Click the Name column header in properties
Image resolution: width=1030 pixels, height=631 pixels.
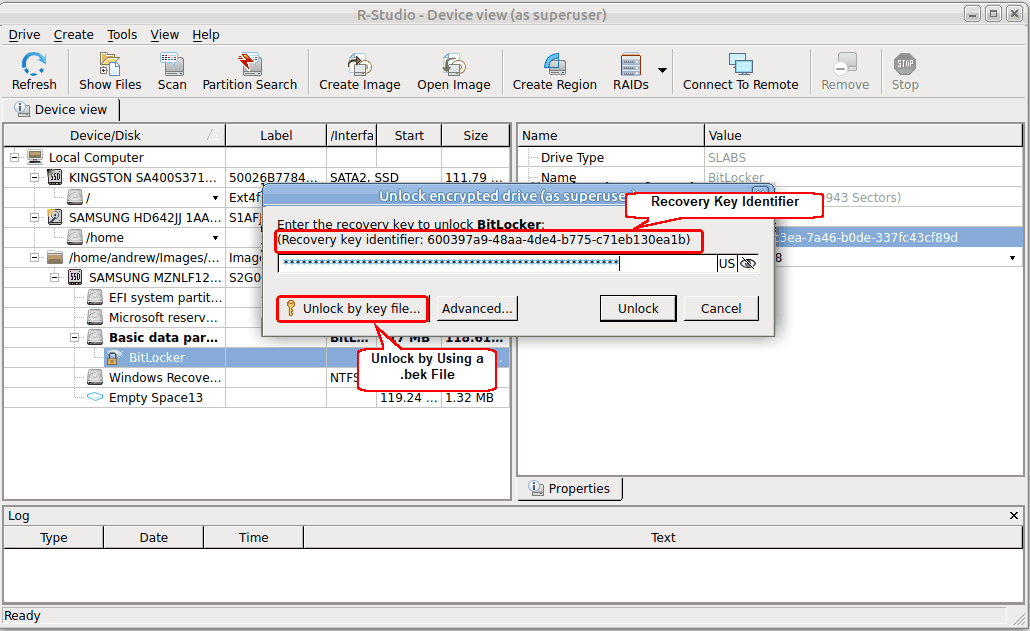click(x=611, y=135)
